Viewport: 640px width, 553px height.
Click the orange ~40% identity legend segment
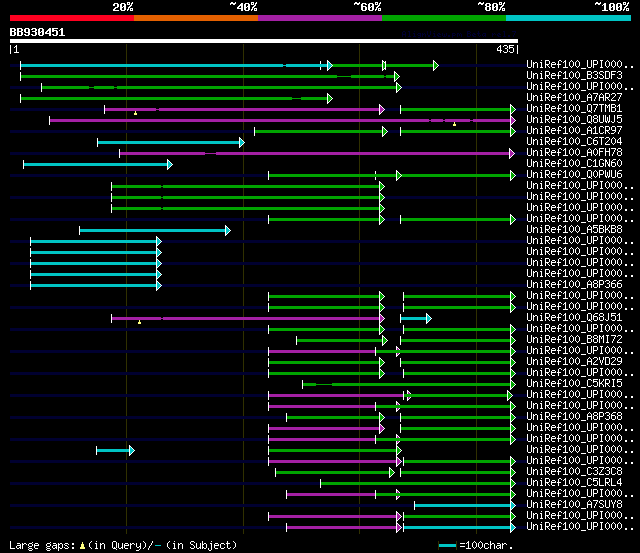(x=196, y=18)
